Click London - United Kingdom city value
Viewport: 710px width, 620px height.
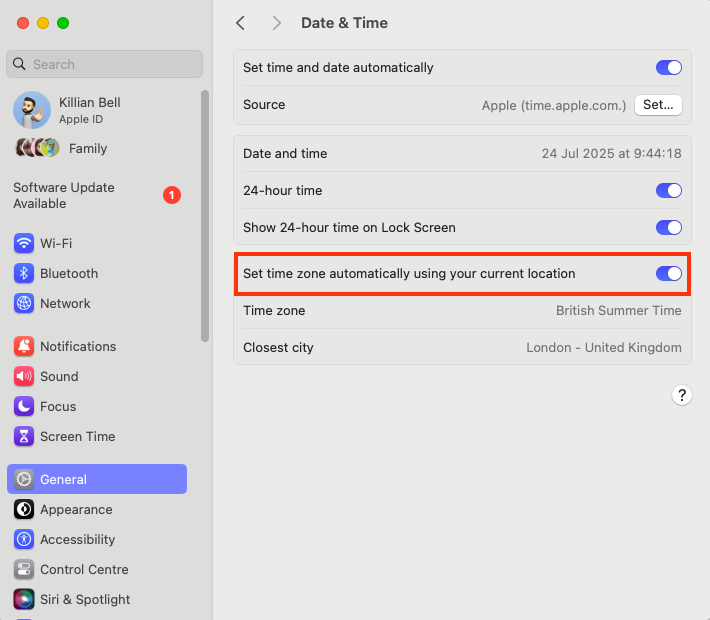[604, 348]
